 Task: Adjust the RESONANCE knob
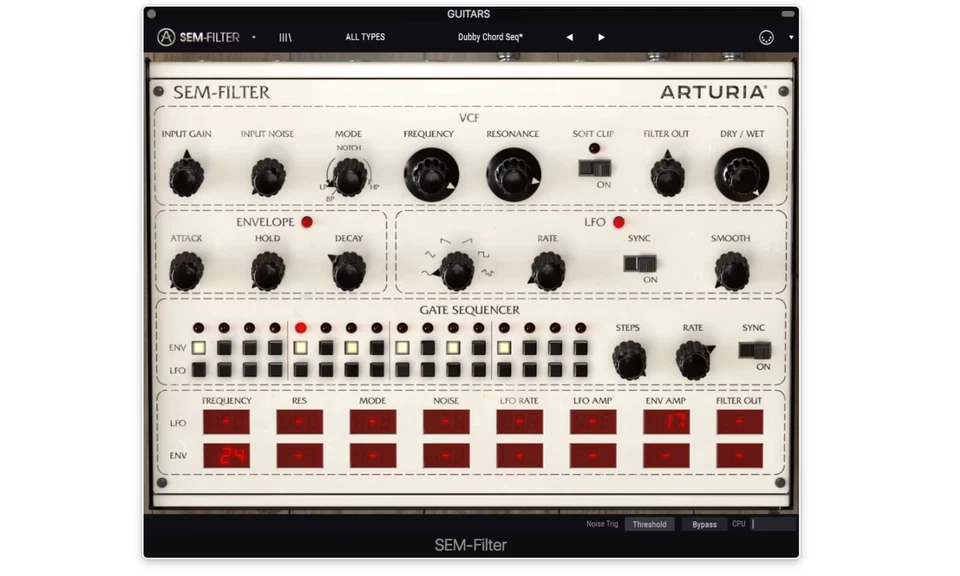click(x=512, y=172)
